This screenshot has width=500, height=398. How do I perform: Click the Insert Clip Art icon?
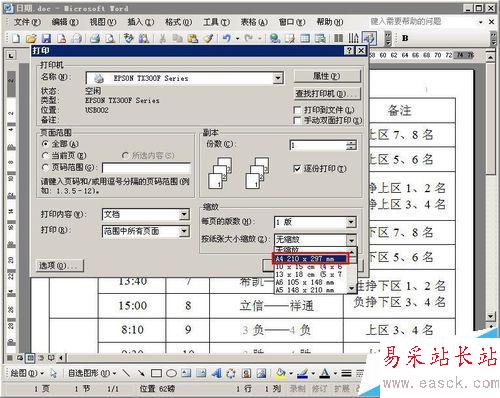coord(246,373)
